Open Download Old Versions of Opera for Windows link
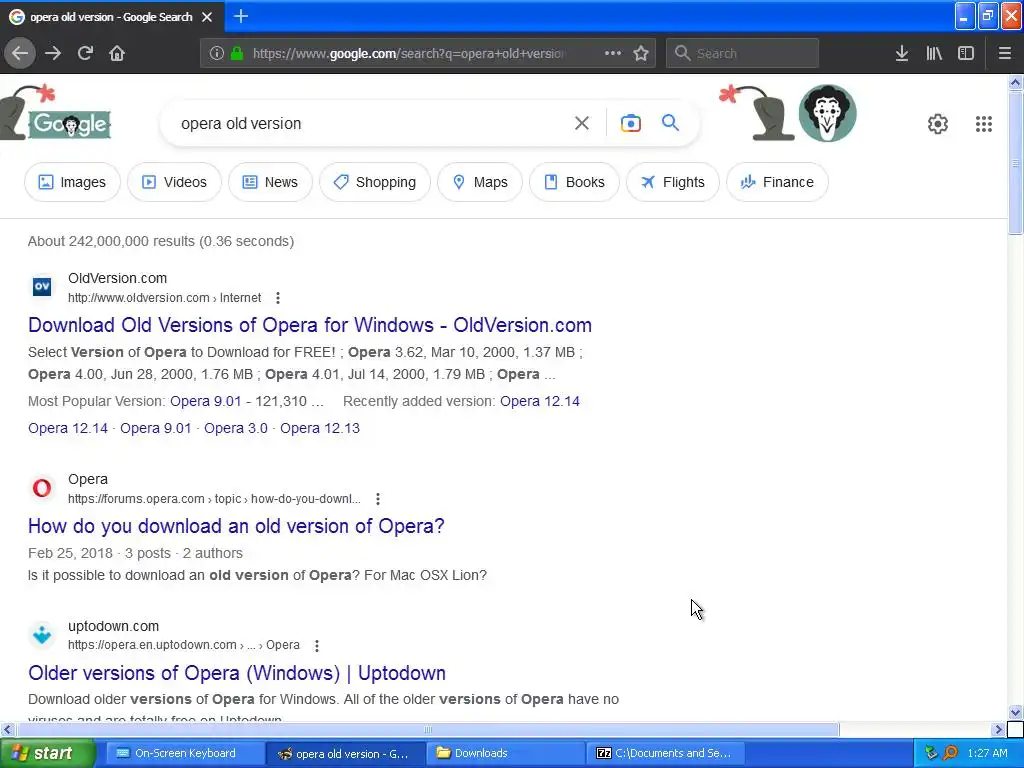1024x768 pixels. pyautogui.click(x=310, y=325)
